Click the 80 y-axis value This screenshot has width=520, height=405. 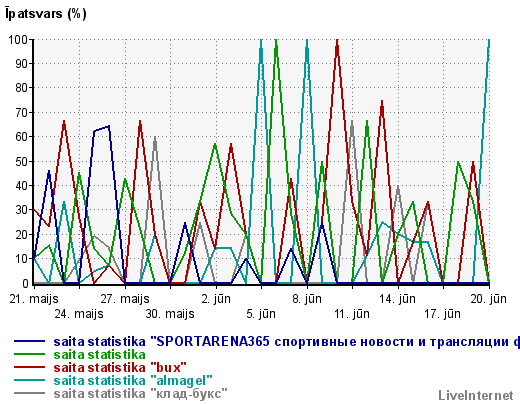(x=21, y=88)
